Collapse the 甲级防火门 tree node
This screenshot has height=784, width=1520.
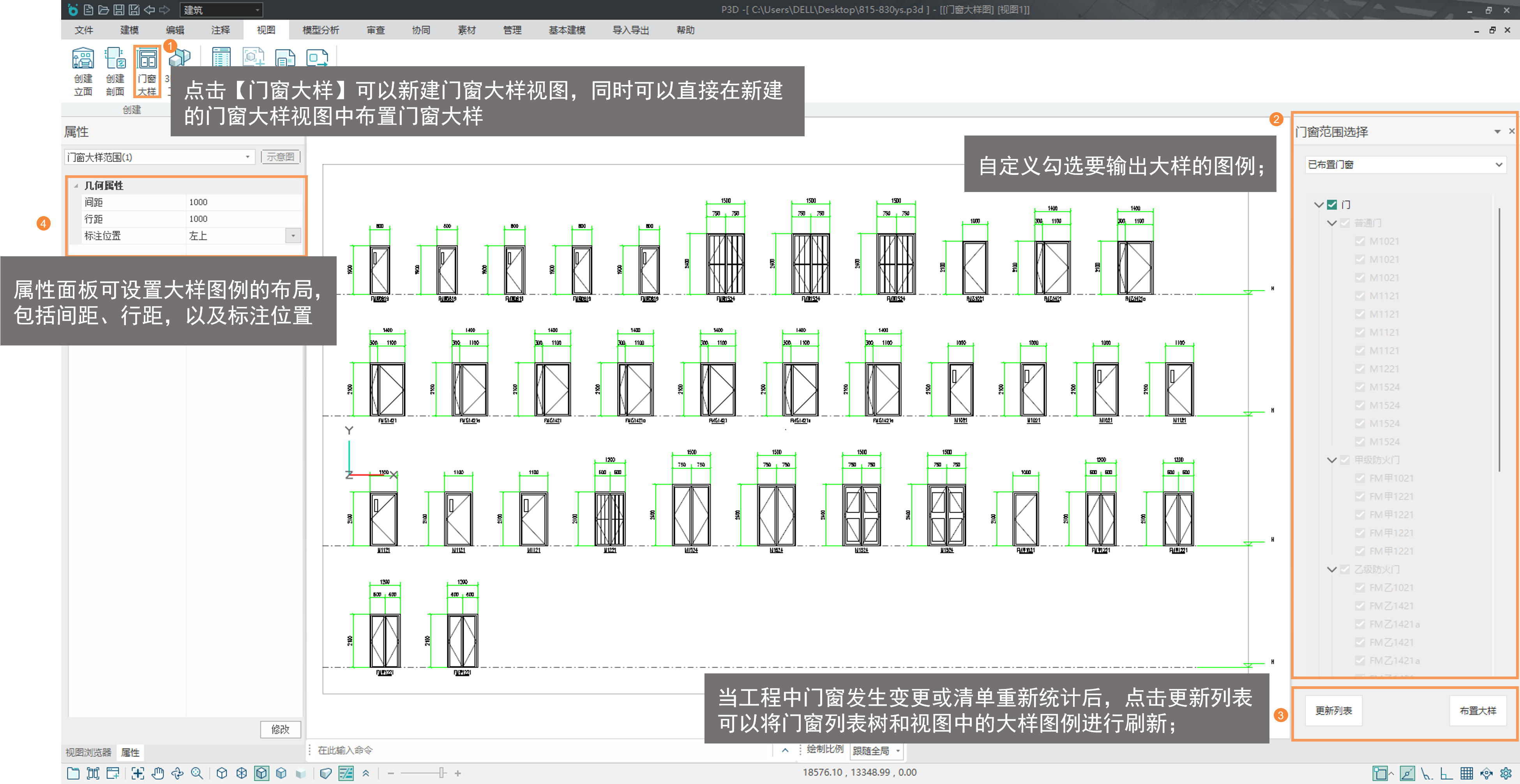(x=1332, y=460)
